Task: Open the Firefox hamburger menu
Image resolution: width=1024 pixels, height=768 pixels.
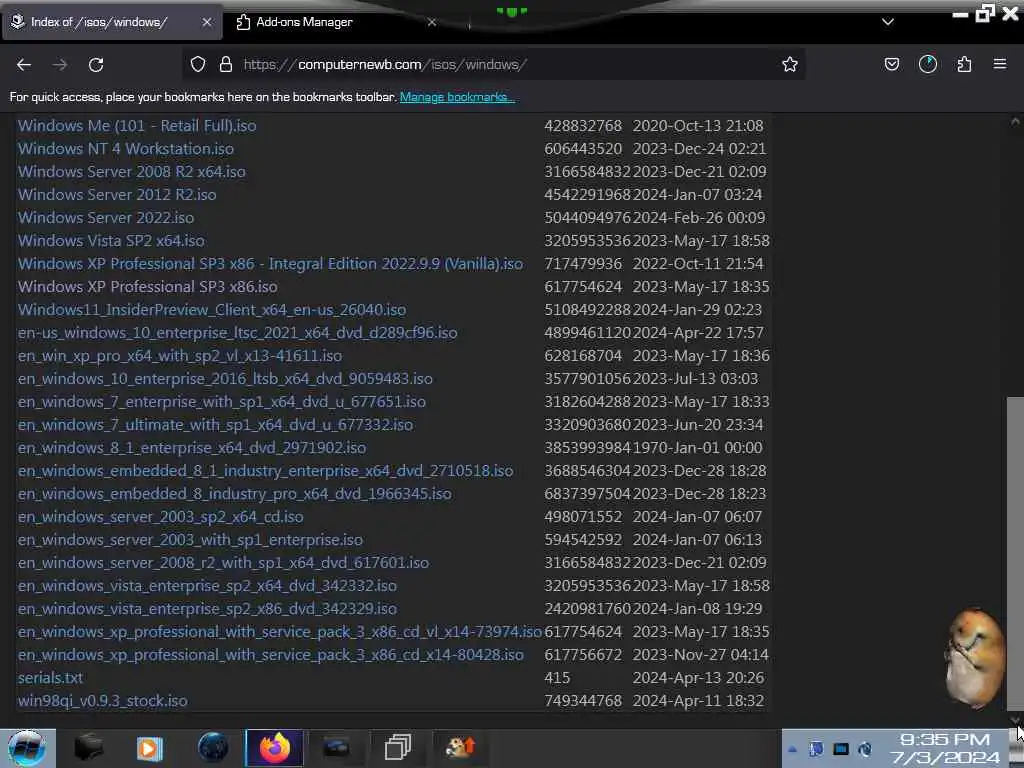Action: pos(1000,64)
